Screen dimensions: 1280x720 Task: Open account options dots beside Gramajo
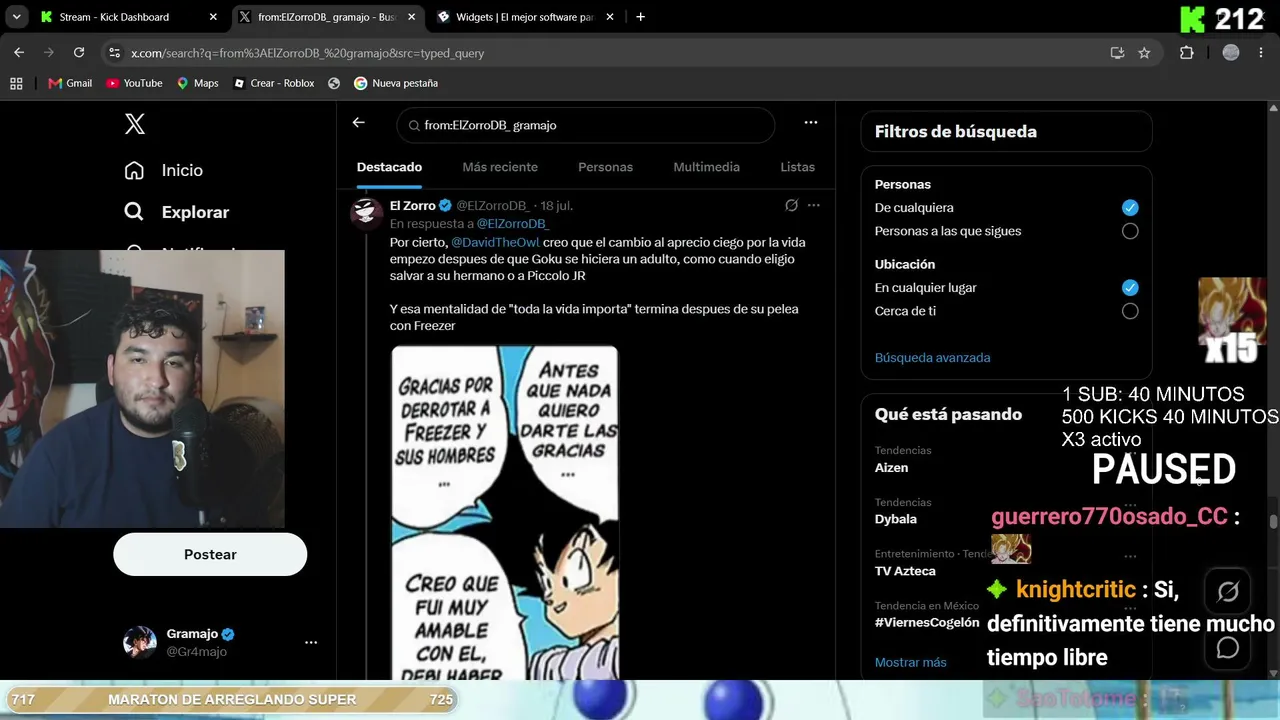click(311, 642)
